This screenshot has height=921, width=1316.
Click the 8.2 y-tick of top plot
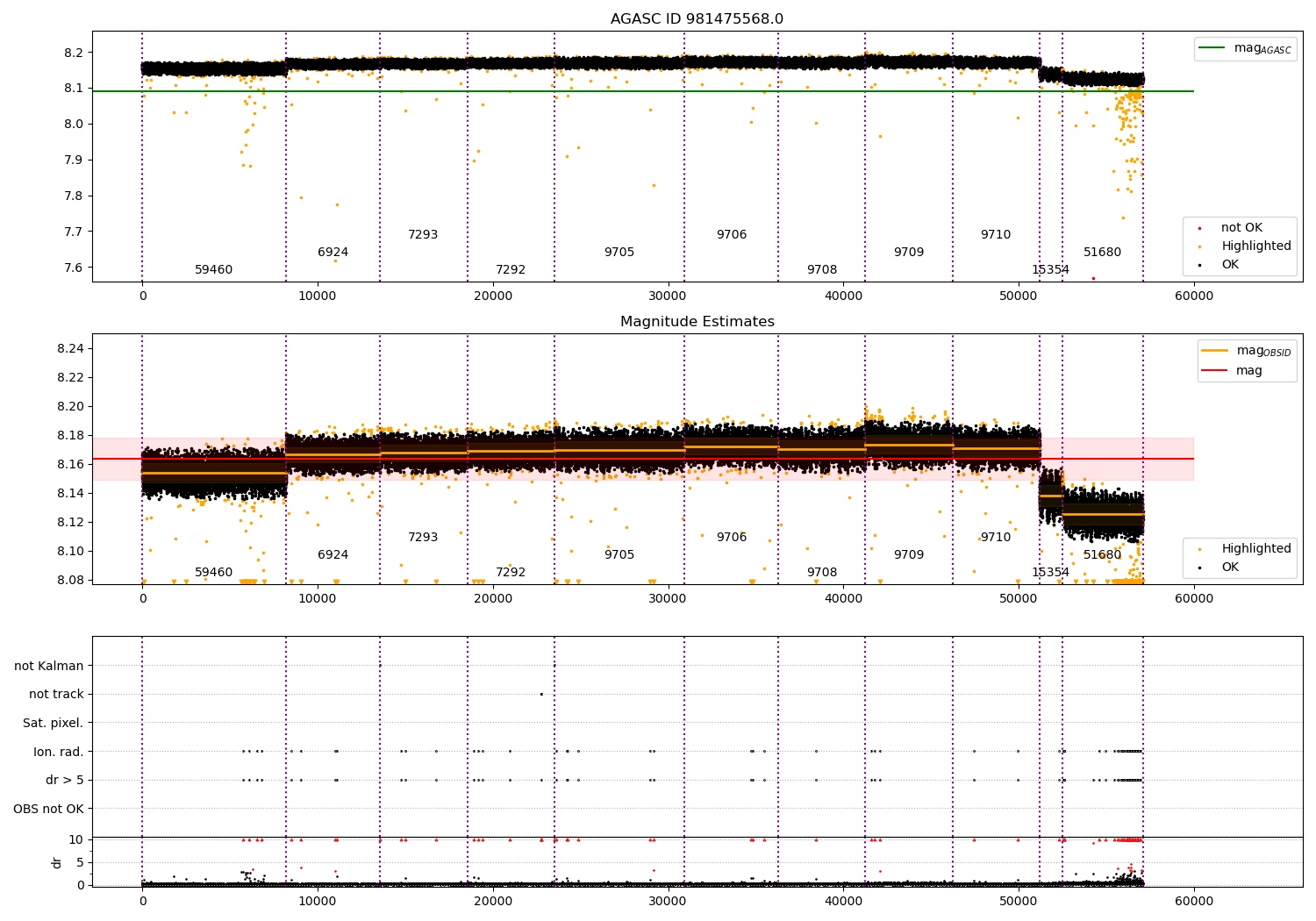point(74,53)
